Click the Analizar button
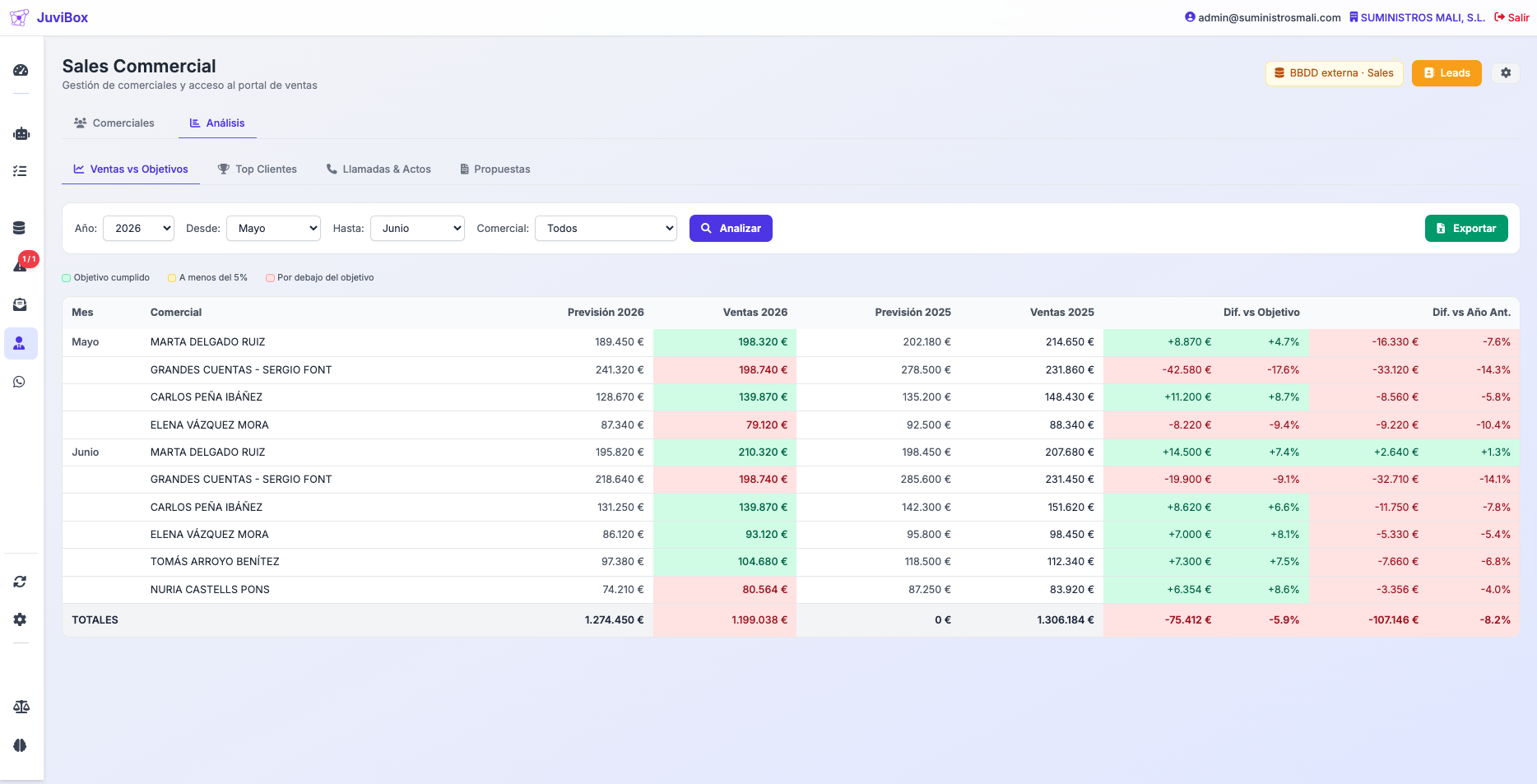The image size is (1537, 784). (x=731, y=229)
